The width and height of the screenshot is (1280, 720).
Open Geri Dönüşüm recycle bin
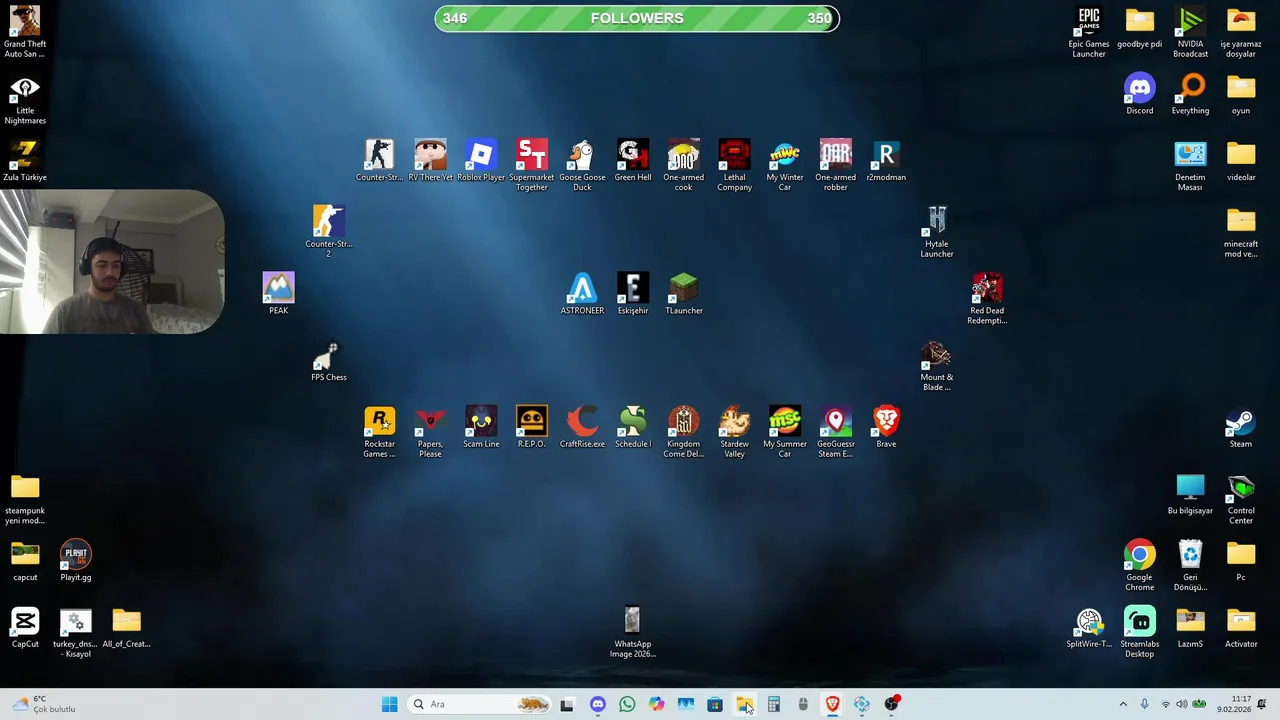coord(1190,565)
